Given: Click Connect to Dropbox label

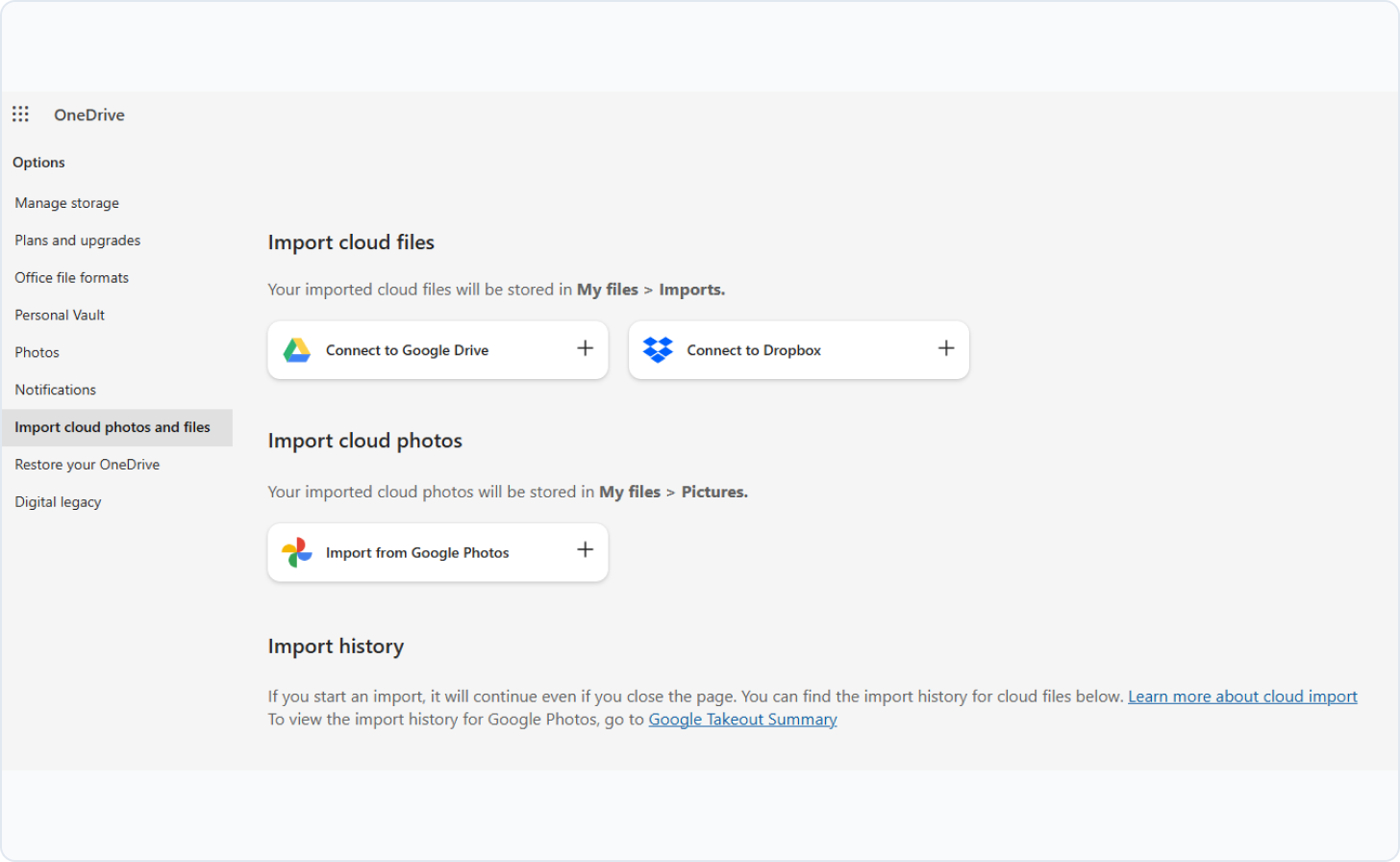Looking at the screenshot, I should point(754,350).
